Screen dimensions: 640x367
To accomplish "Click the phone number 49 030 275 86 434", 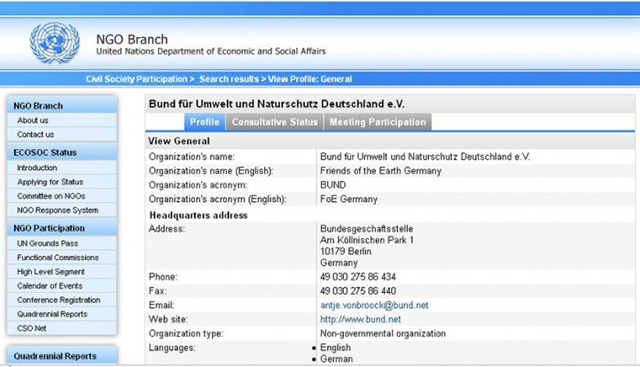I will pos(358,277).
